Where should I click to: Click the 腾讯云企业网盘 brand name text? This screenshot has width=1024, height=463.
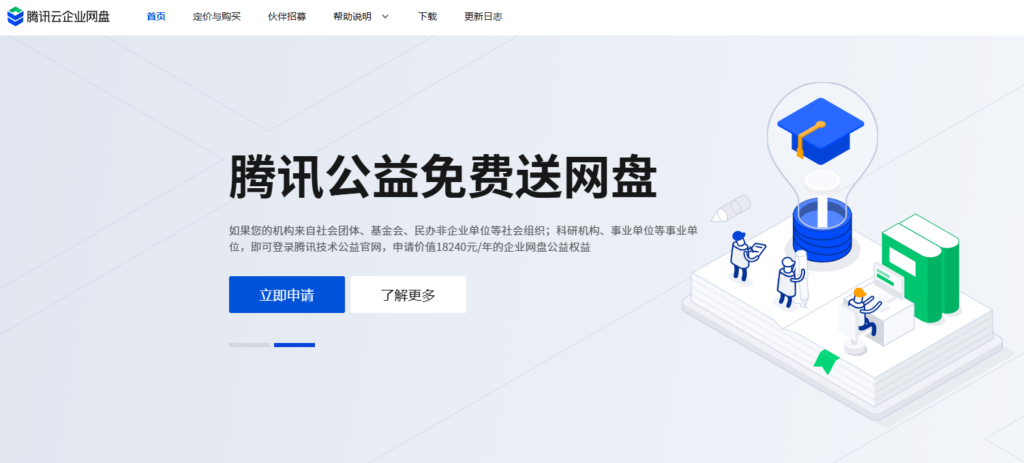(x=69, y=17)
